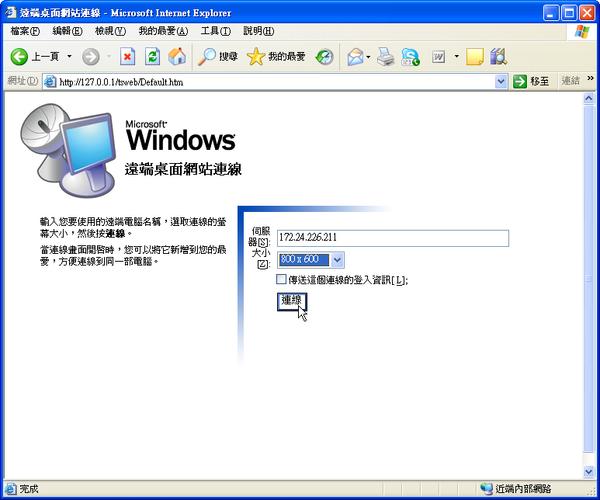Click the vertical scrollbar thumb
The image size is (600, 500).
coord(589,279)
